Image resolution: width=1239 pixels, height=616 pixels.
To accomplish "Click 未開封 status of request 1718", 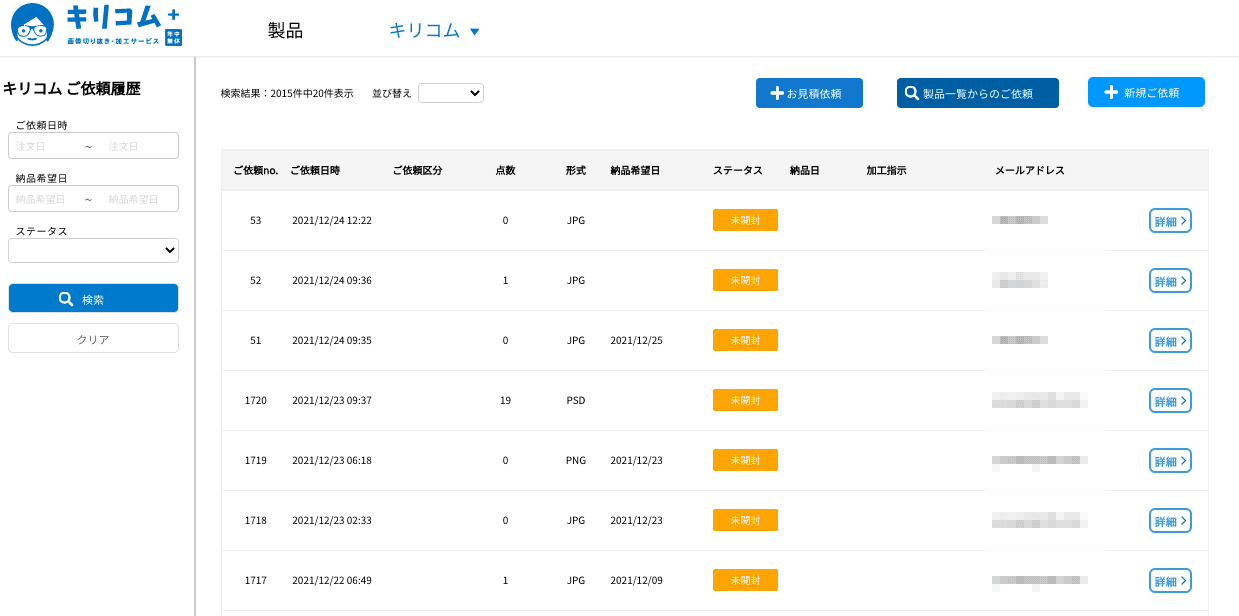I will (x=745, y=520).
